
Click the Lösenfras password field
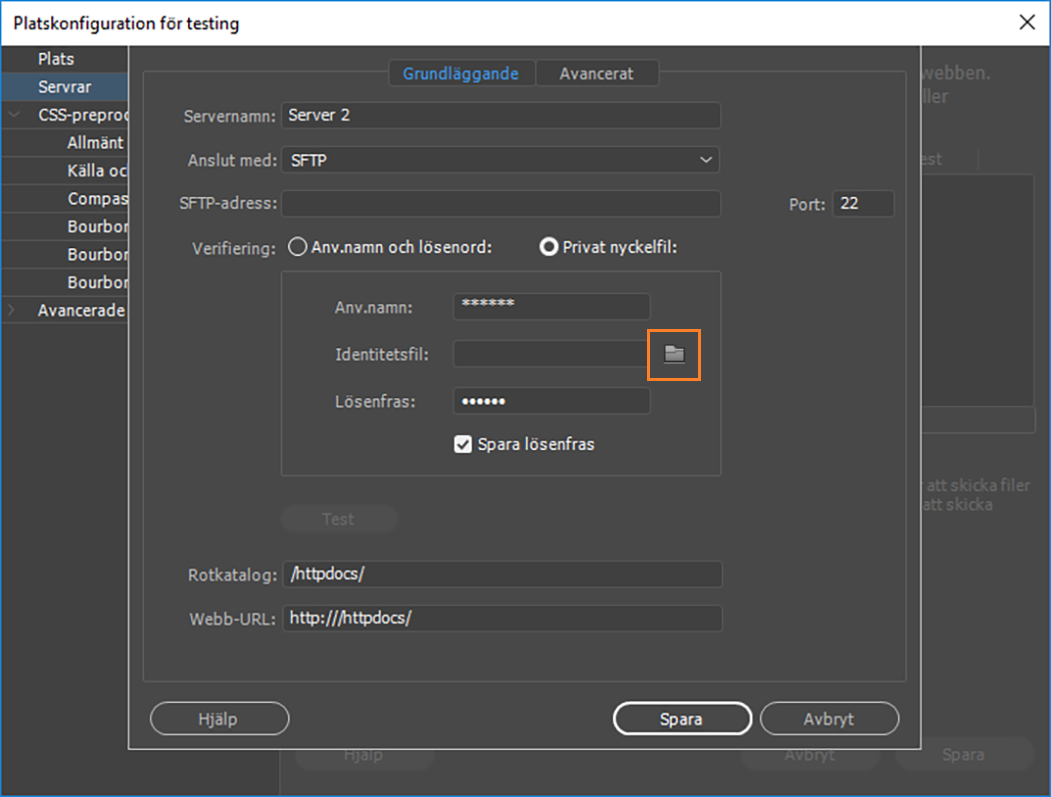pyautogui.click(x=551, y=401)
